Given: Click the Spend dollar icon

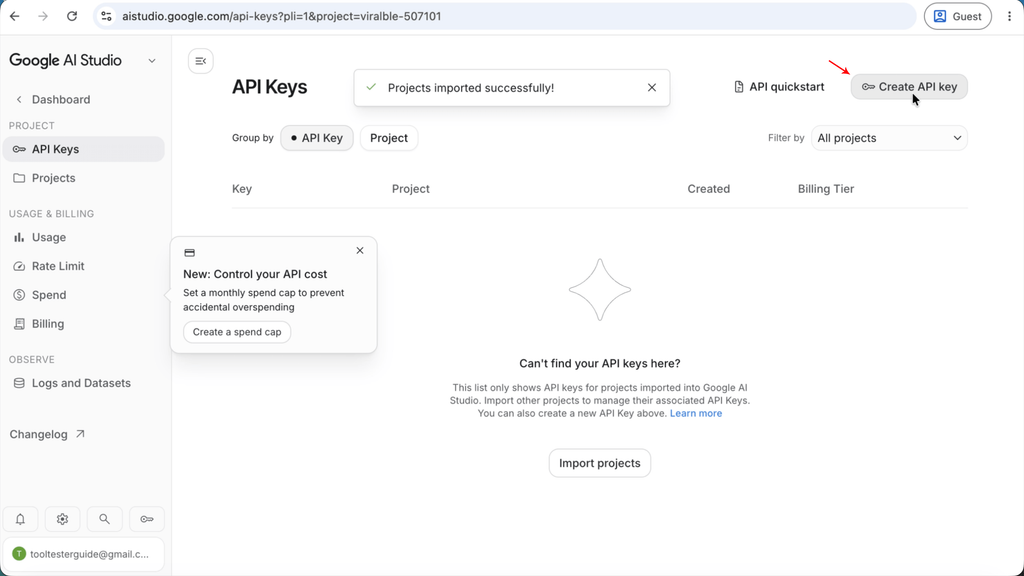Looking at the screenshot, I should click(x=19, y=295).
